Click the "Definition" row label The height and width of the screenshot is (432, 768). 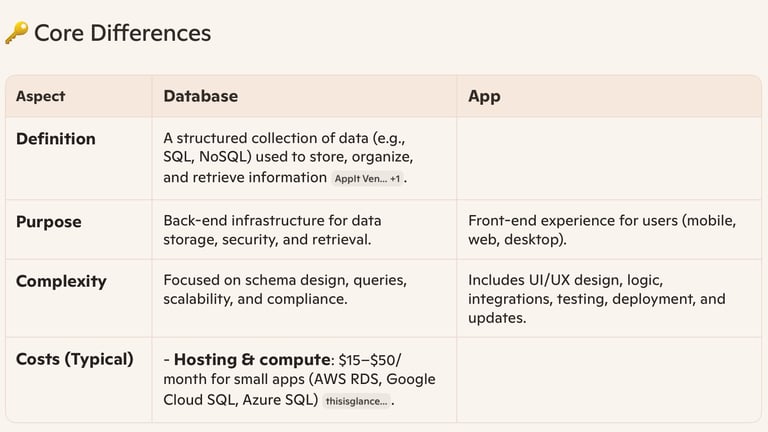[x=56, y=139]
